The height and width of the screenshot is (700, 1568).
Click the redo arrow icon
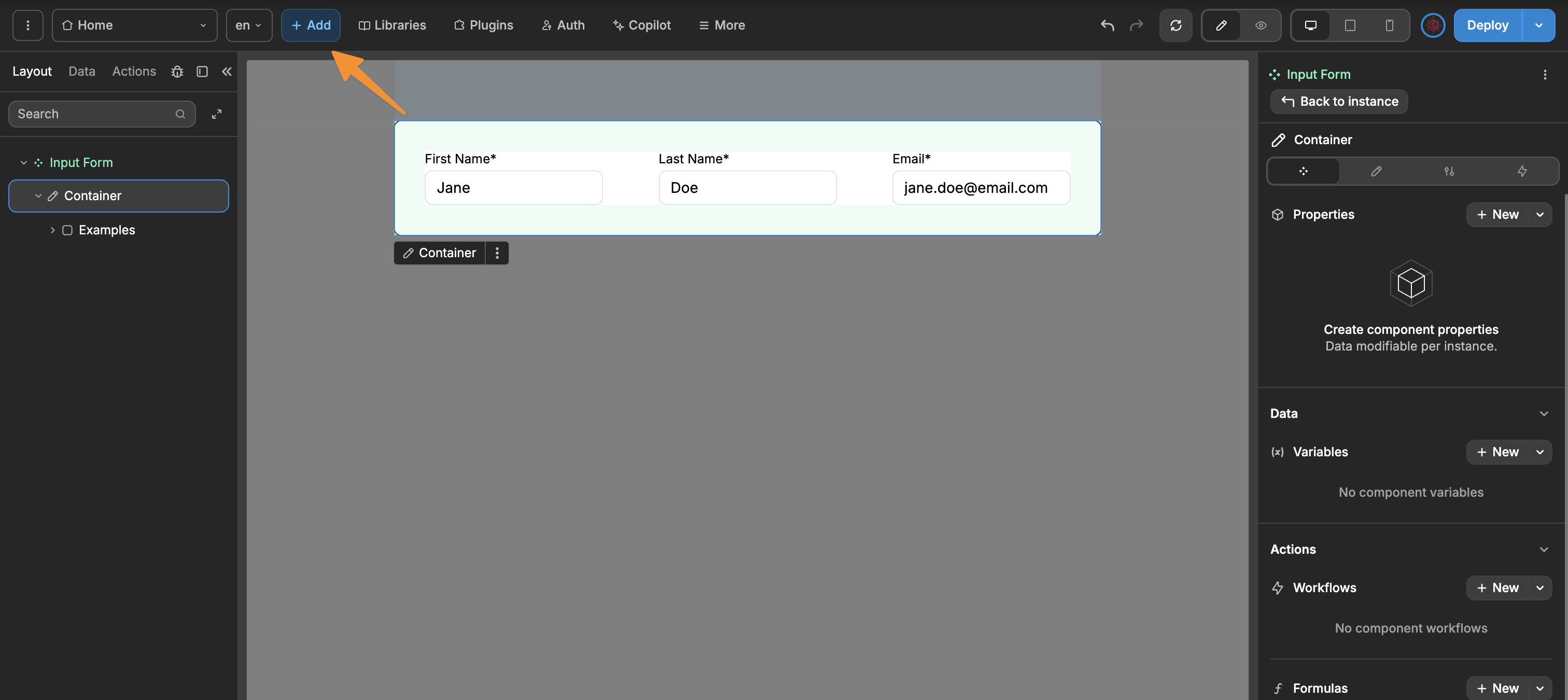[1136, 25]
